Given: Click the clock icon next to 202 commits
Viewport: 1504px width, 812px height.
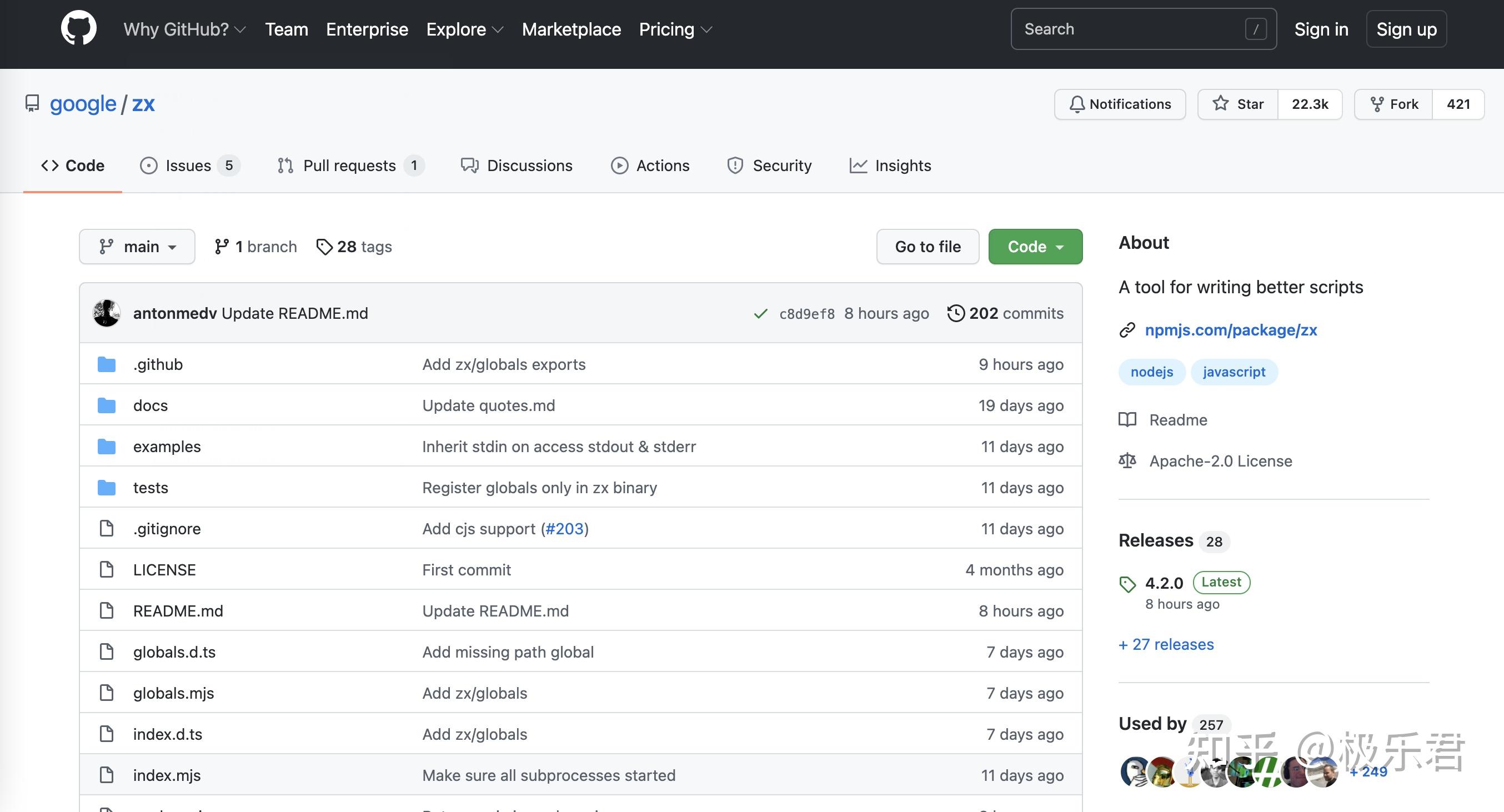Looking at the screenshot, I should (x=955, y=313).
